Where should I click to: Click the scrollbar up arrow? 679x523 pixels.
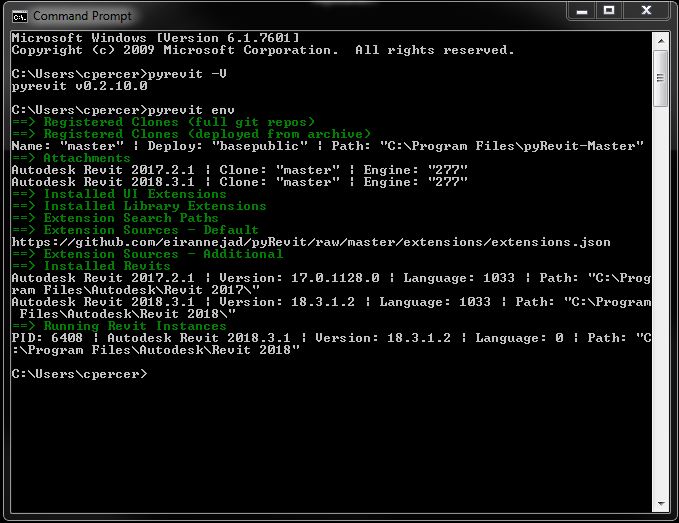pos(661,41)
